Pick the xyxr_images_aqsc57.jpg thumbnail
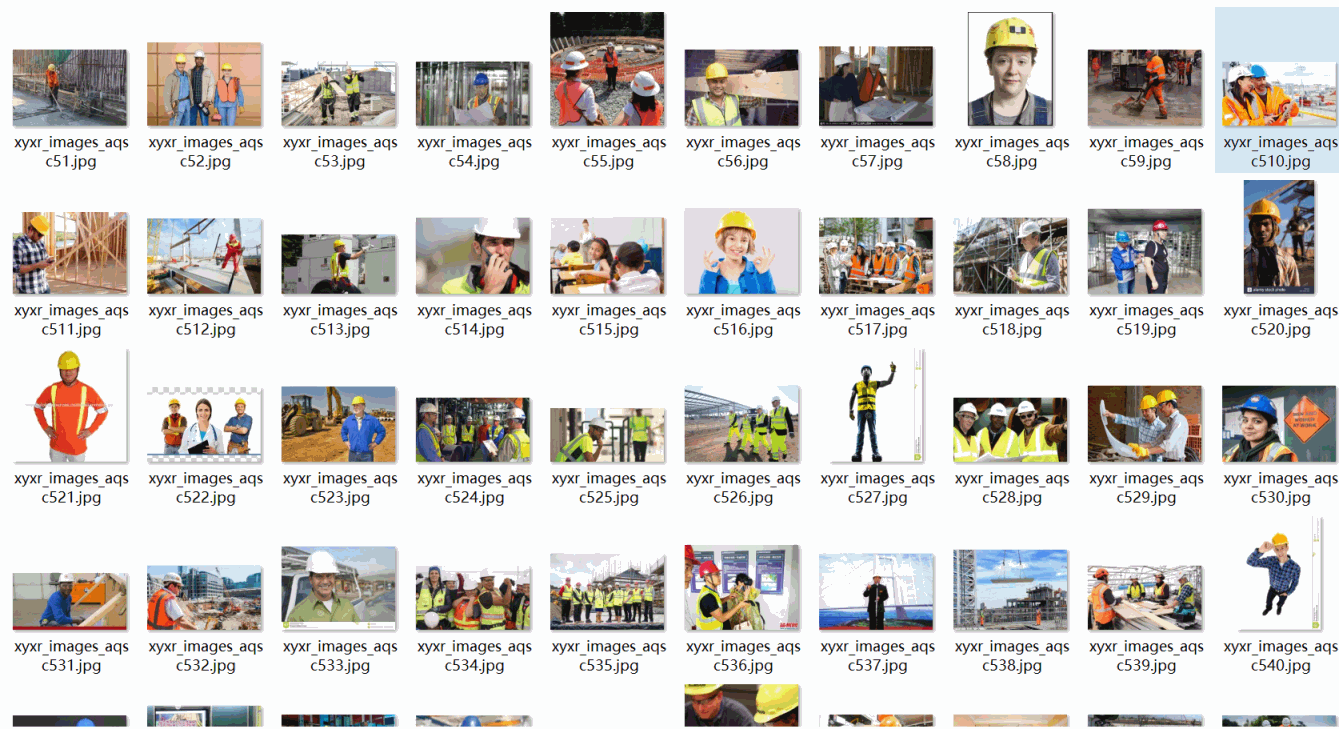This screenshot has width=1339, height=729. pyautogui.click(x=876, y=86)
